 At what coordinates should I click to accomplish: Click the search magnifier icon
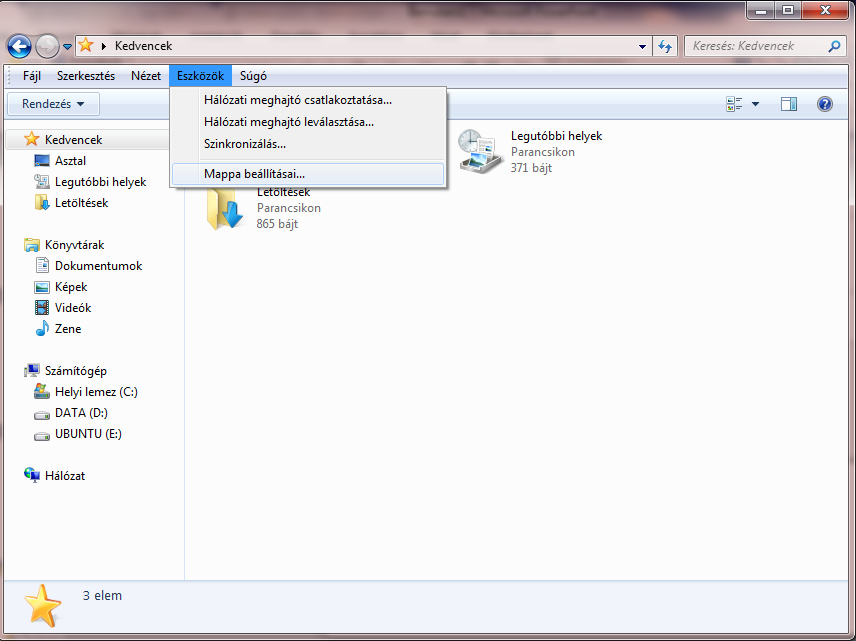tap(834, 46)
